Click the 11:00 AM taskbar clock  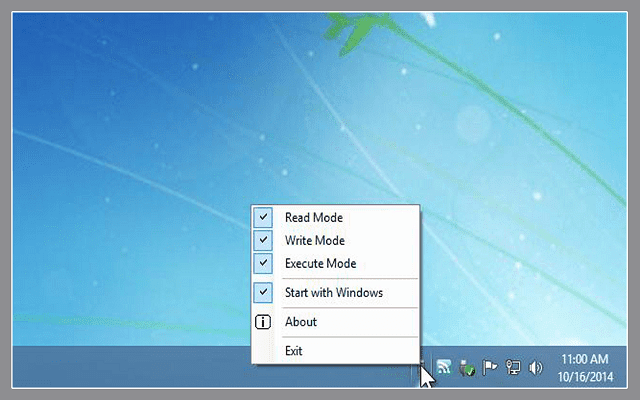[585, 359]
